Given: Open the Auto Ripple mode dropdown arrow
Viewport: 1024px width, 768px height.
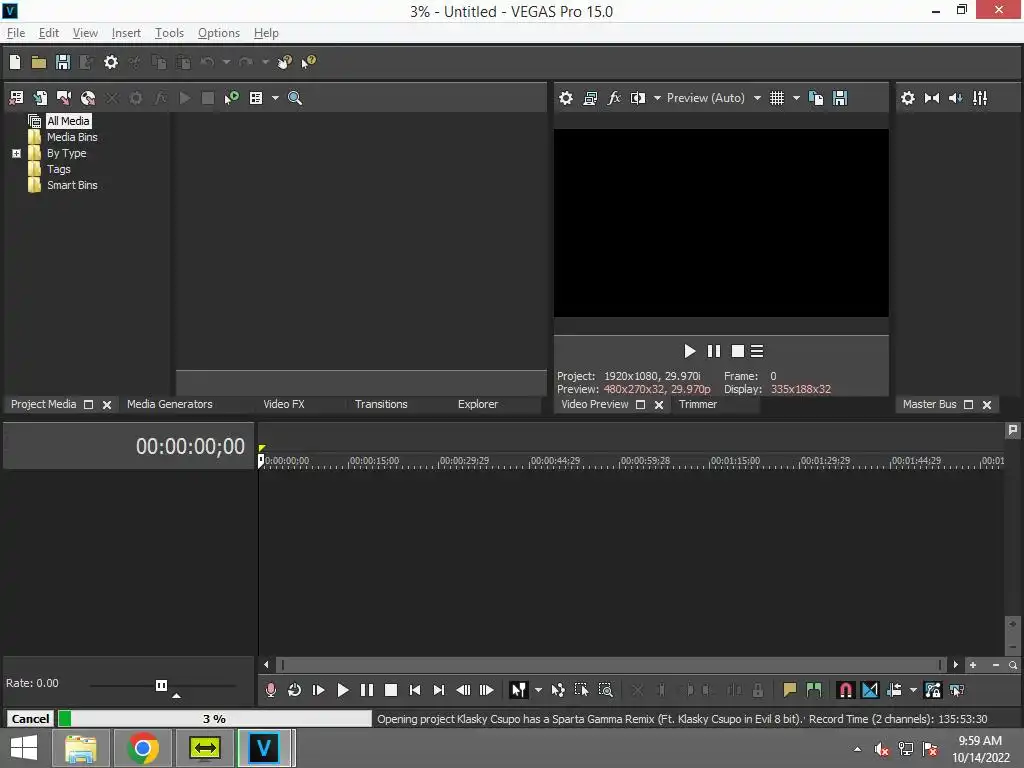Looking at the screenshot, I should point(913,690).
